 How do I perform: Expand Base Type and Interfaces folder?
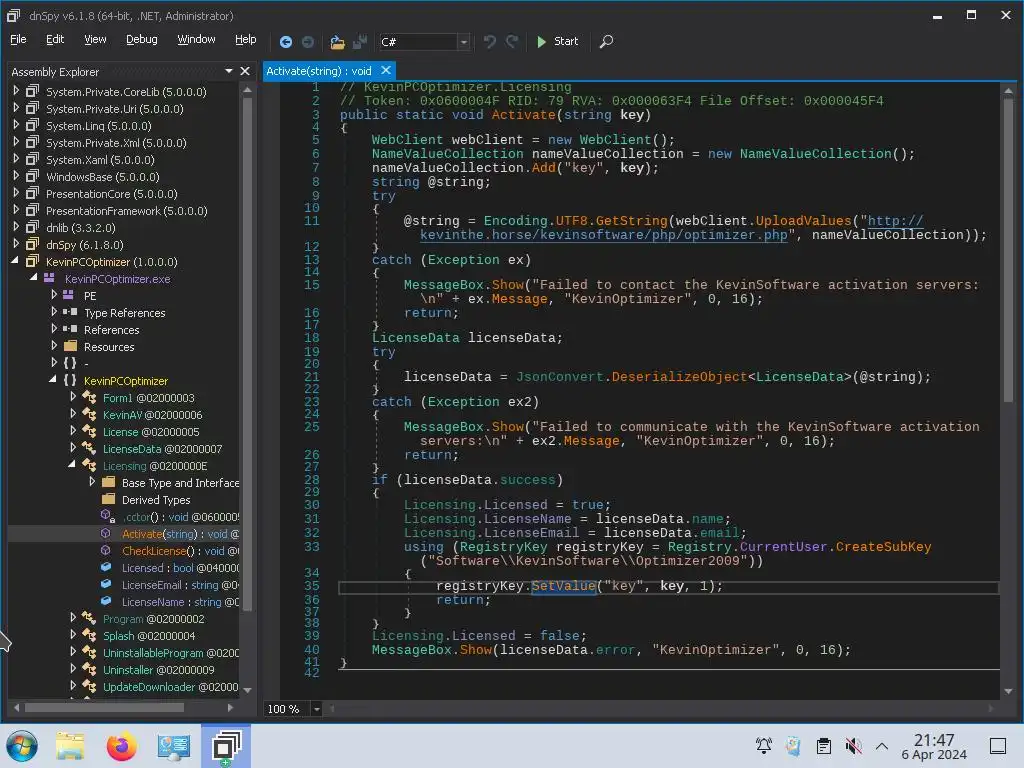[x=92, y=481]
